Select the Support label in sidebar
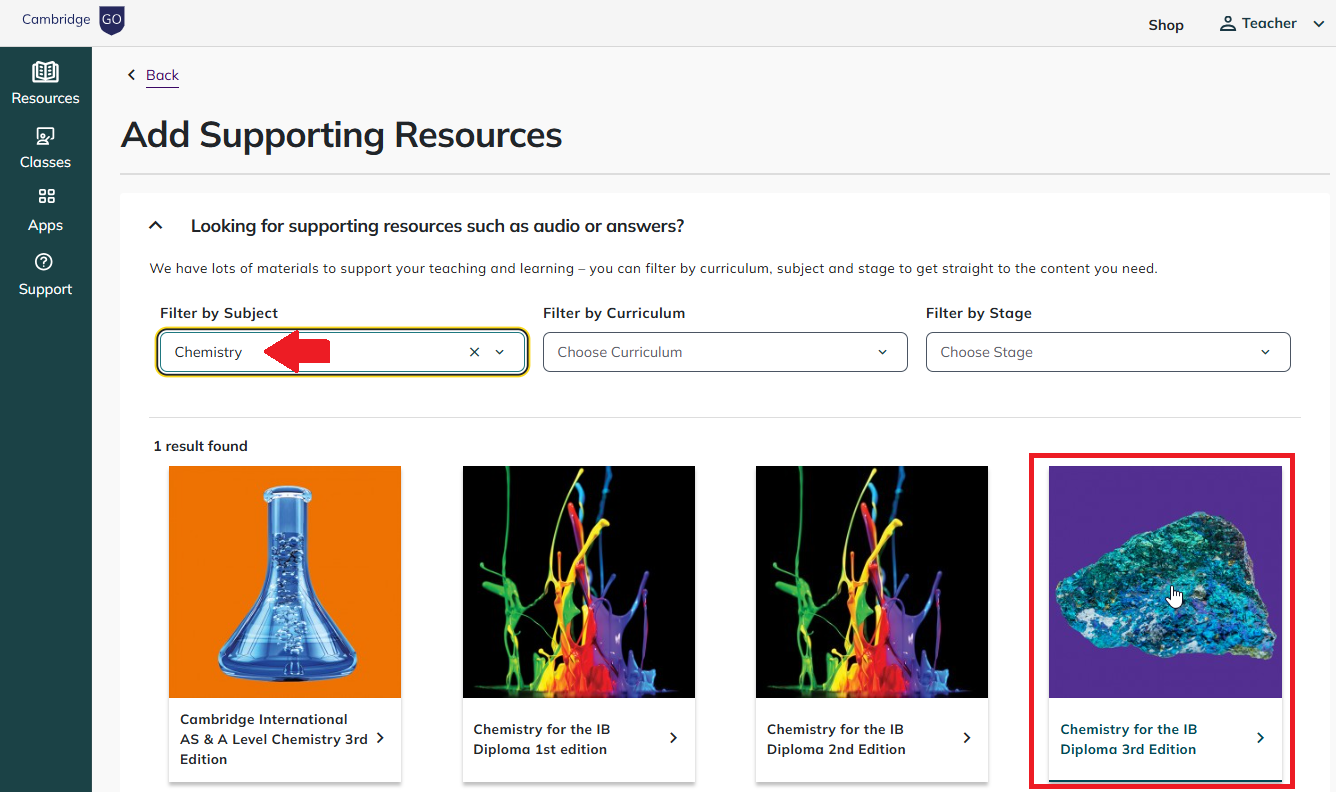Screen dimensions: 1336x792 [x=45, y=289]
